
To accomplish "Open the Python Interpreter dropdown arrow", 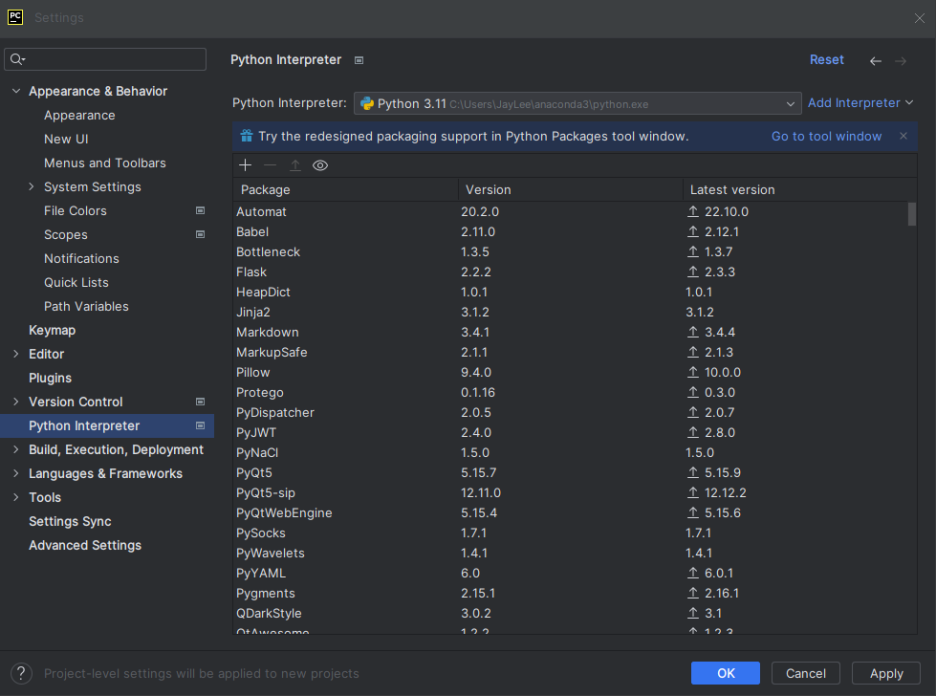I will [790, 104].
